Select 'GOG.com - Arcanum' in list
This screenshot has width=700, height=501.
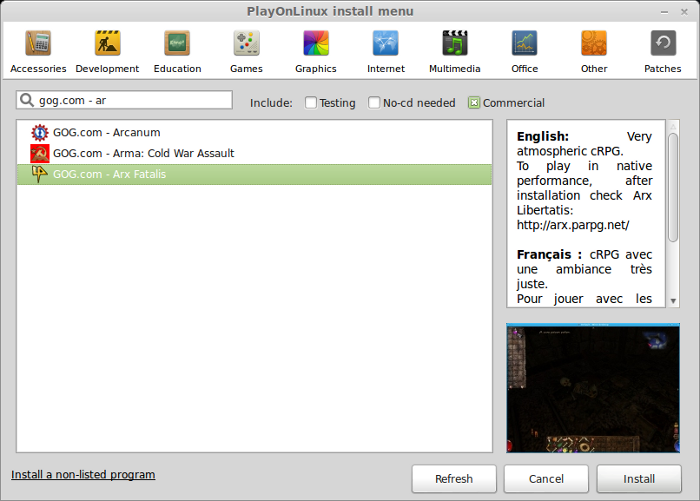coord(254,133)
